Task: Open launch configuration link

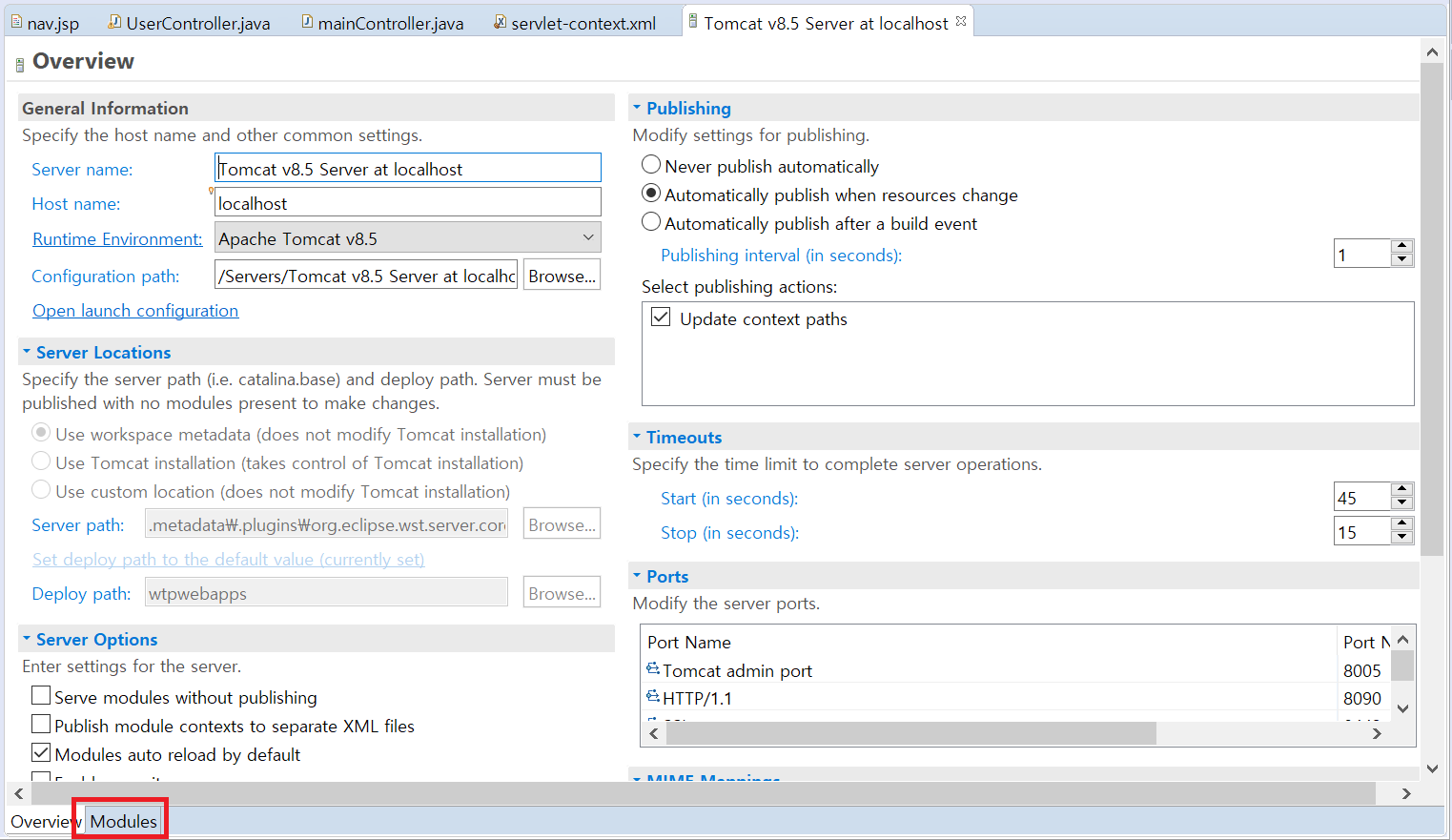Action: [x=135, y=311]
